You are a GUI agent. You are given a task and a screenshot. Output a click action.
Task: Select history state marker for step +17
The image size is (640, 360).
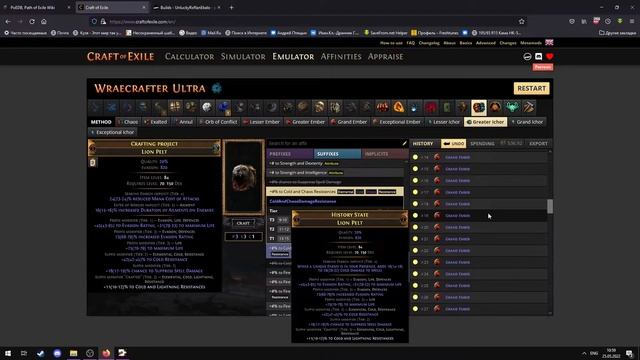click(x=415, y=192)
